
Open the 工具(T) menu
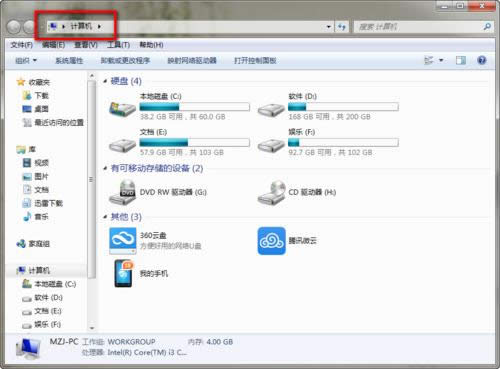click(x=118, y=45)
